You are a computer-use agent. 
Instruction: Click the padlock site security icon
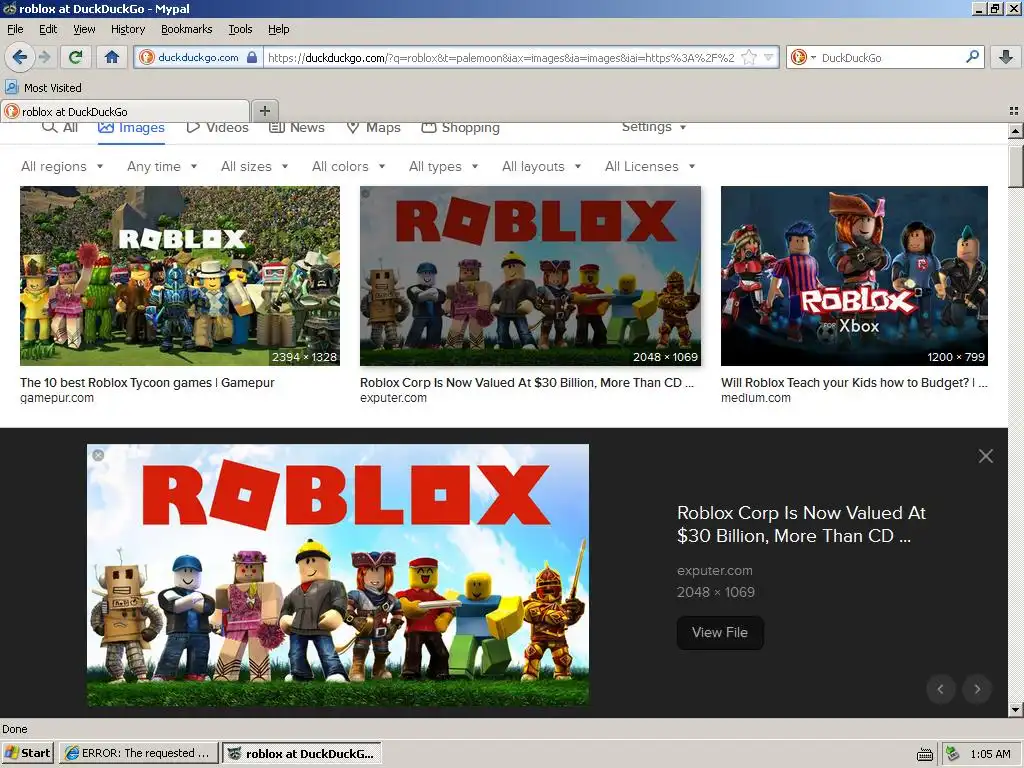click(252, 57)
